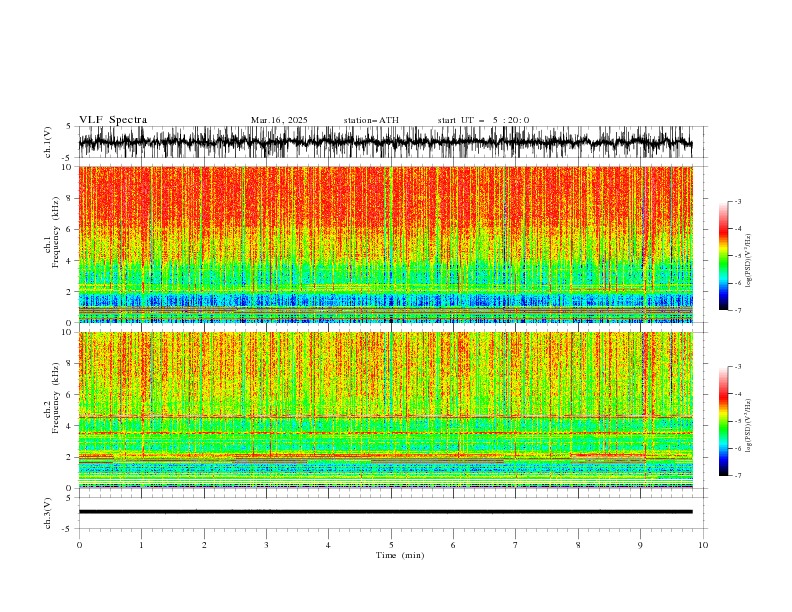
Task: Click the ch.2 spectrogram plot
Action: tap(385, 410)
